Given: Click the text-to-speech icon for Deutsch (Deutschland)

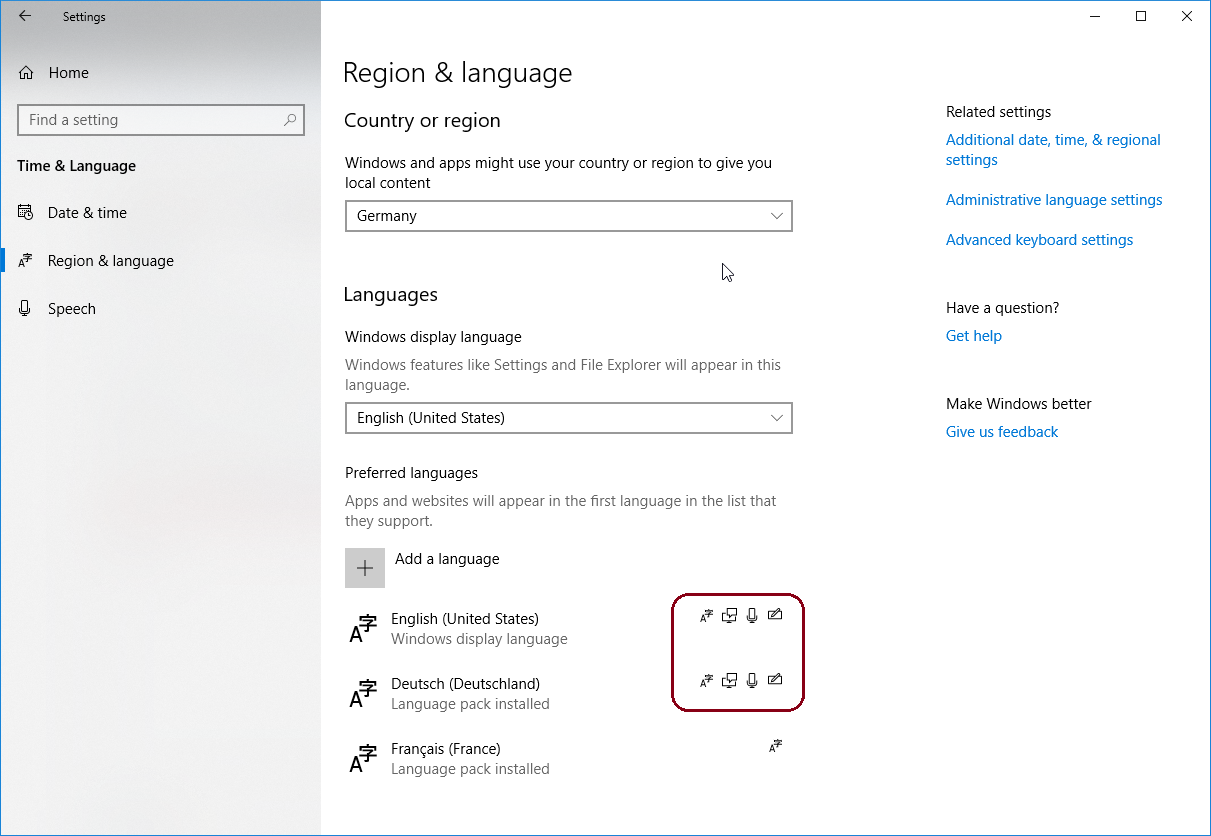Looking at the screenshot, I should [x=729, y=681].
